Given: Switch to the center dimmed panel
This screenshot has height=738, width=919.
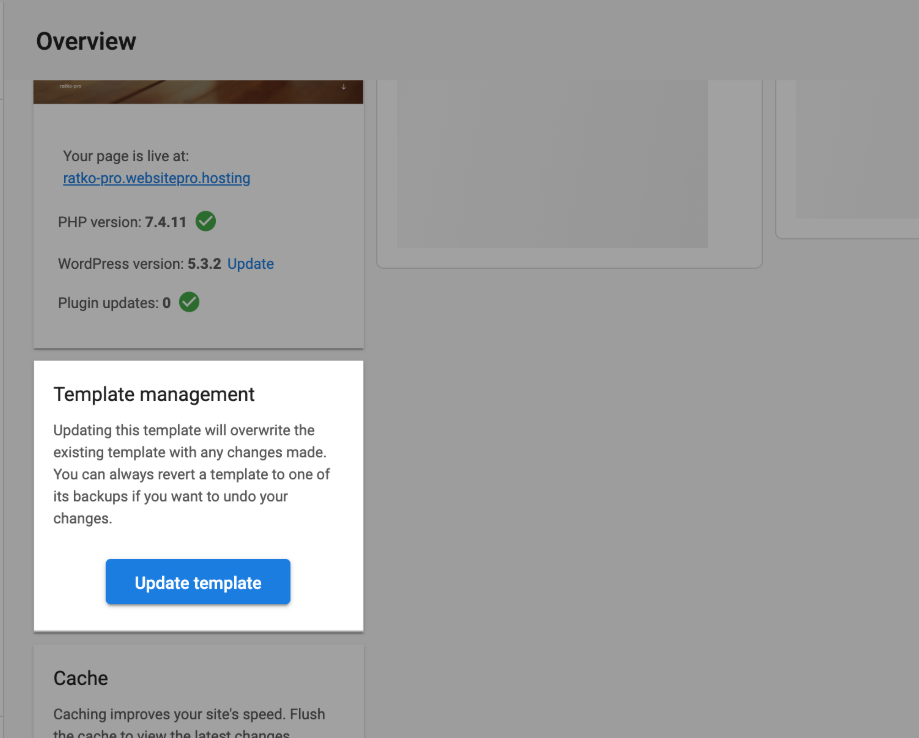Looking at the screenshot, I should click(x=569, y=170).
